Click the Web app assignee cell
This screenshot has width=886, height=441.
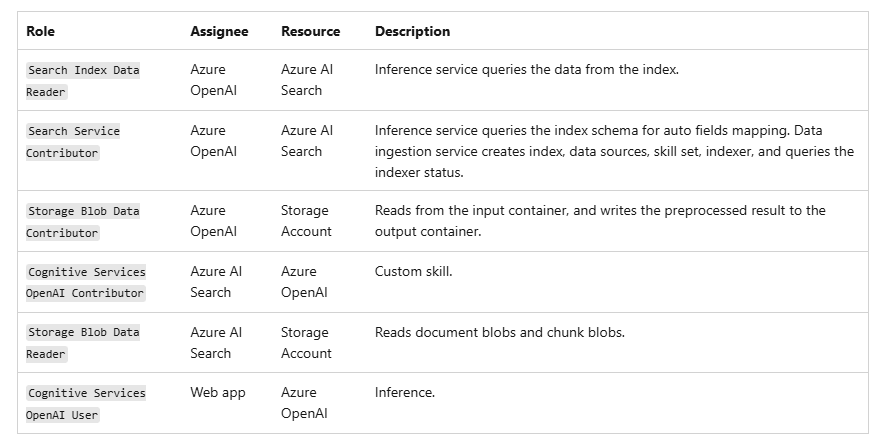218,393
